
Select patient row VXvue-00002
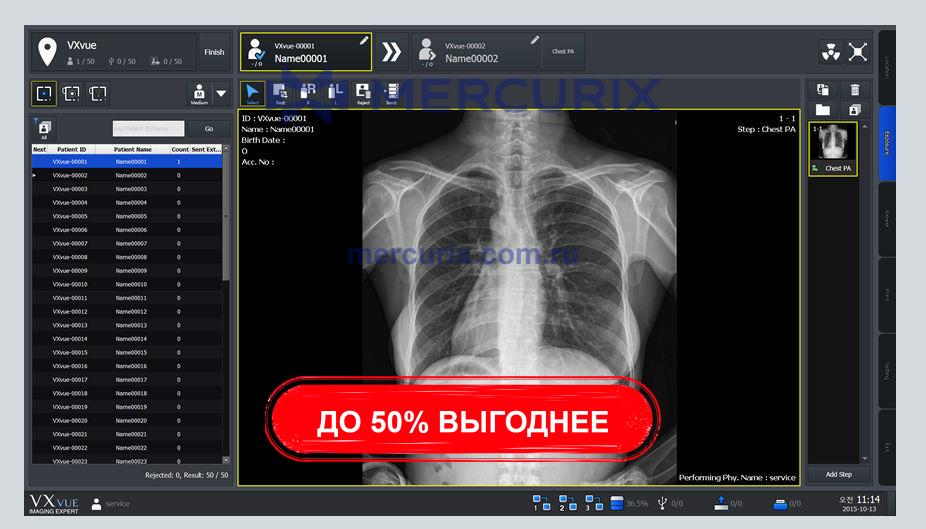point(127,175)
